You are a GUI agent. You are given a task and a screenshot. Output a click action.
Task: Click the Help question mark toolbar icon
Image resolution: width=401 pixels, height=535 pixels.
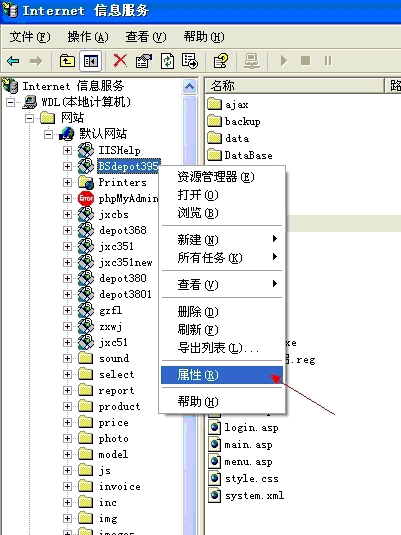(221, 61)
